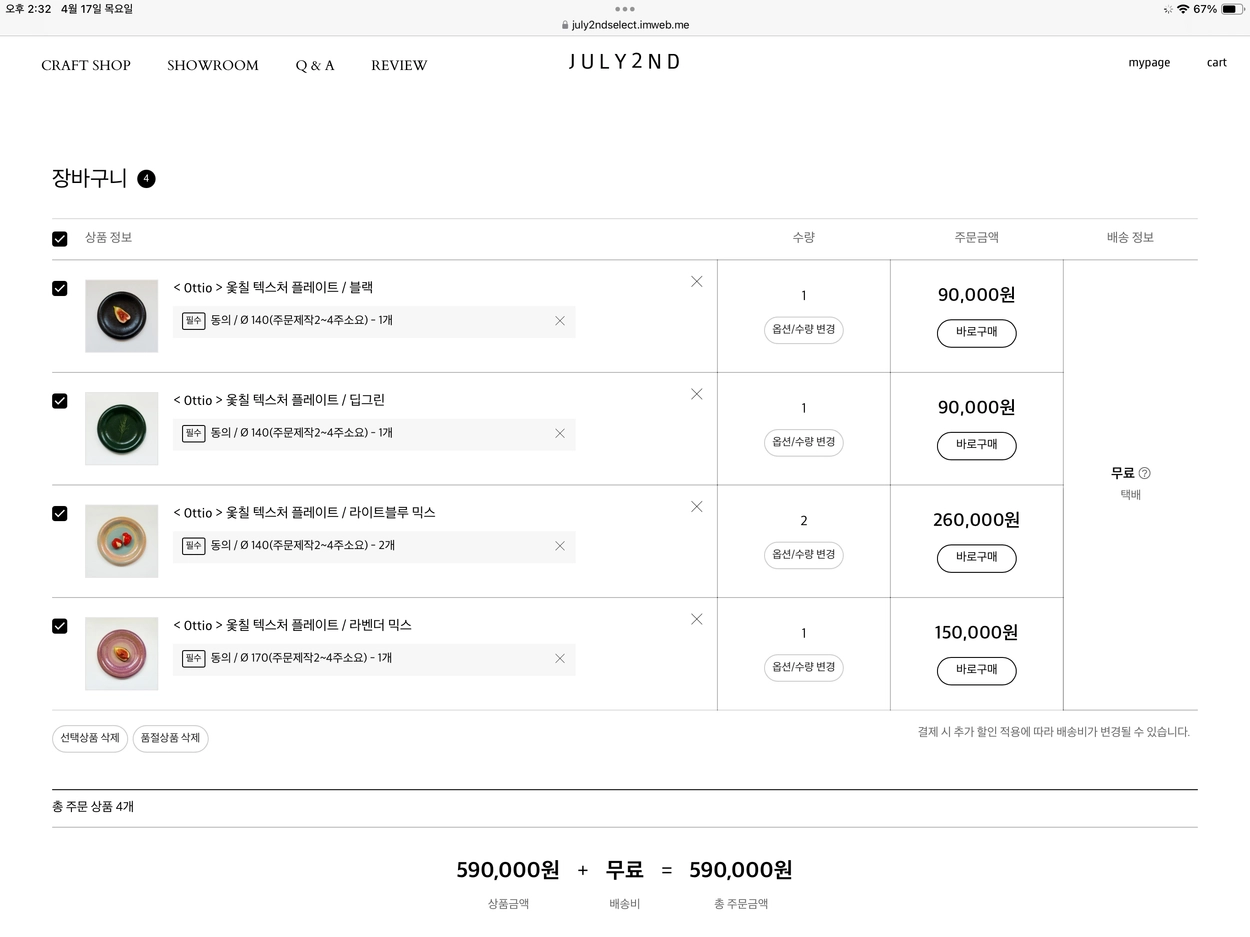Open the CRAFT SHOP menu
The image size is (1250, 937).
coord(86,65)
